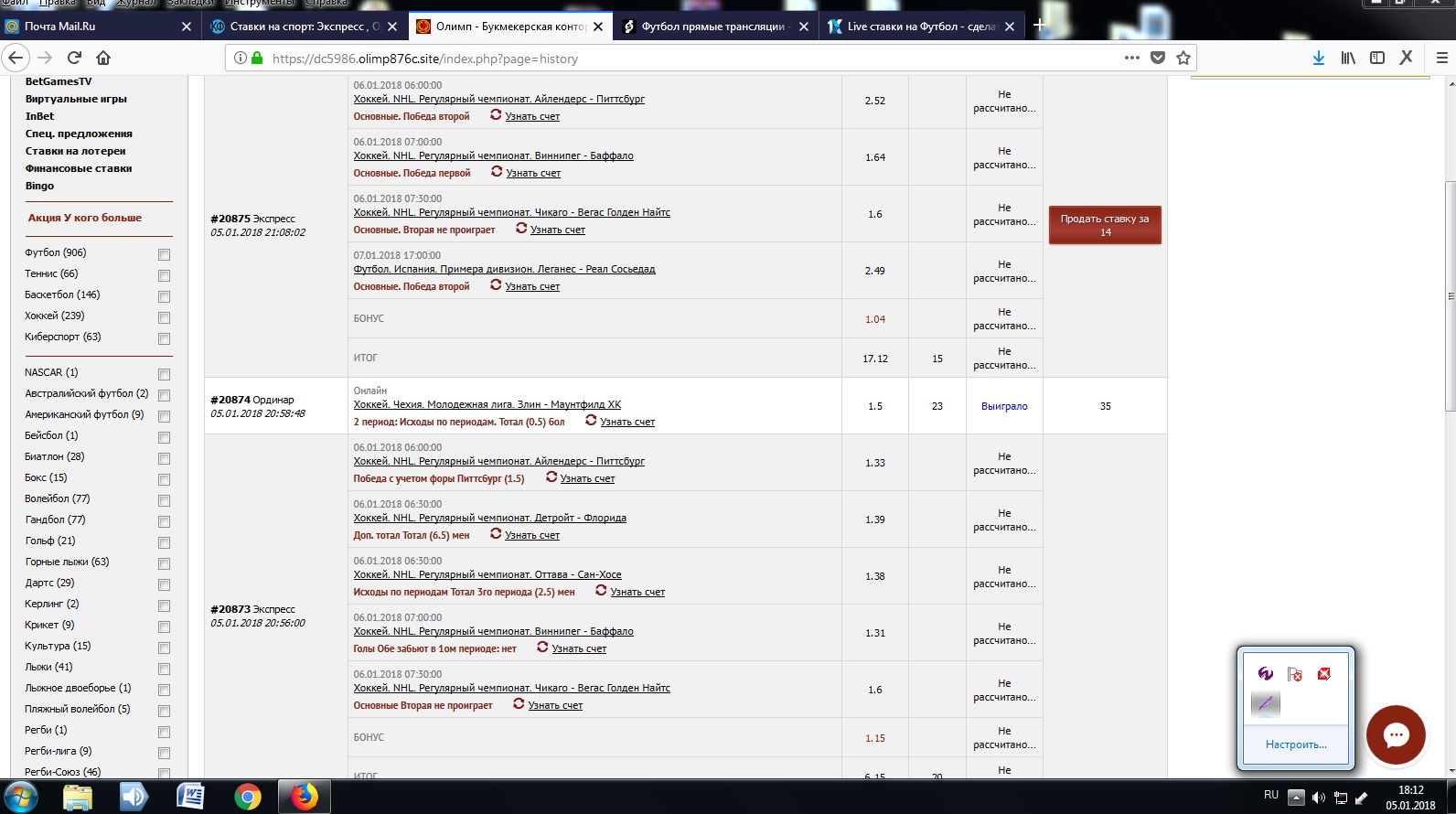Close the Олимп Букмекерская tab
The image size is (1456, 814).
tap(598, 27)
